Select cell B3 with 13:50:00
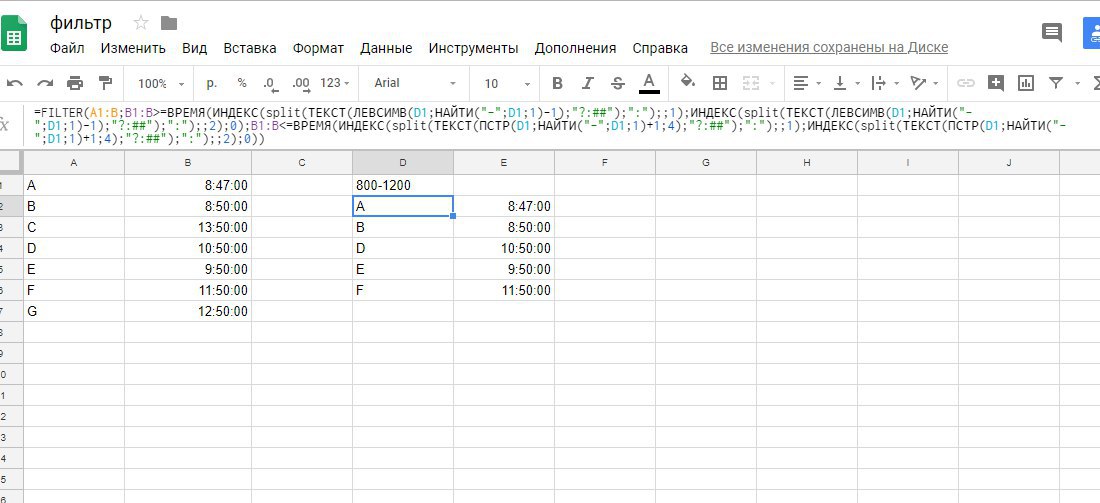The height and width of the screenshot is (503, 1100). (188, 227)
